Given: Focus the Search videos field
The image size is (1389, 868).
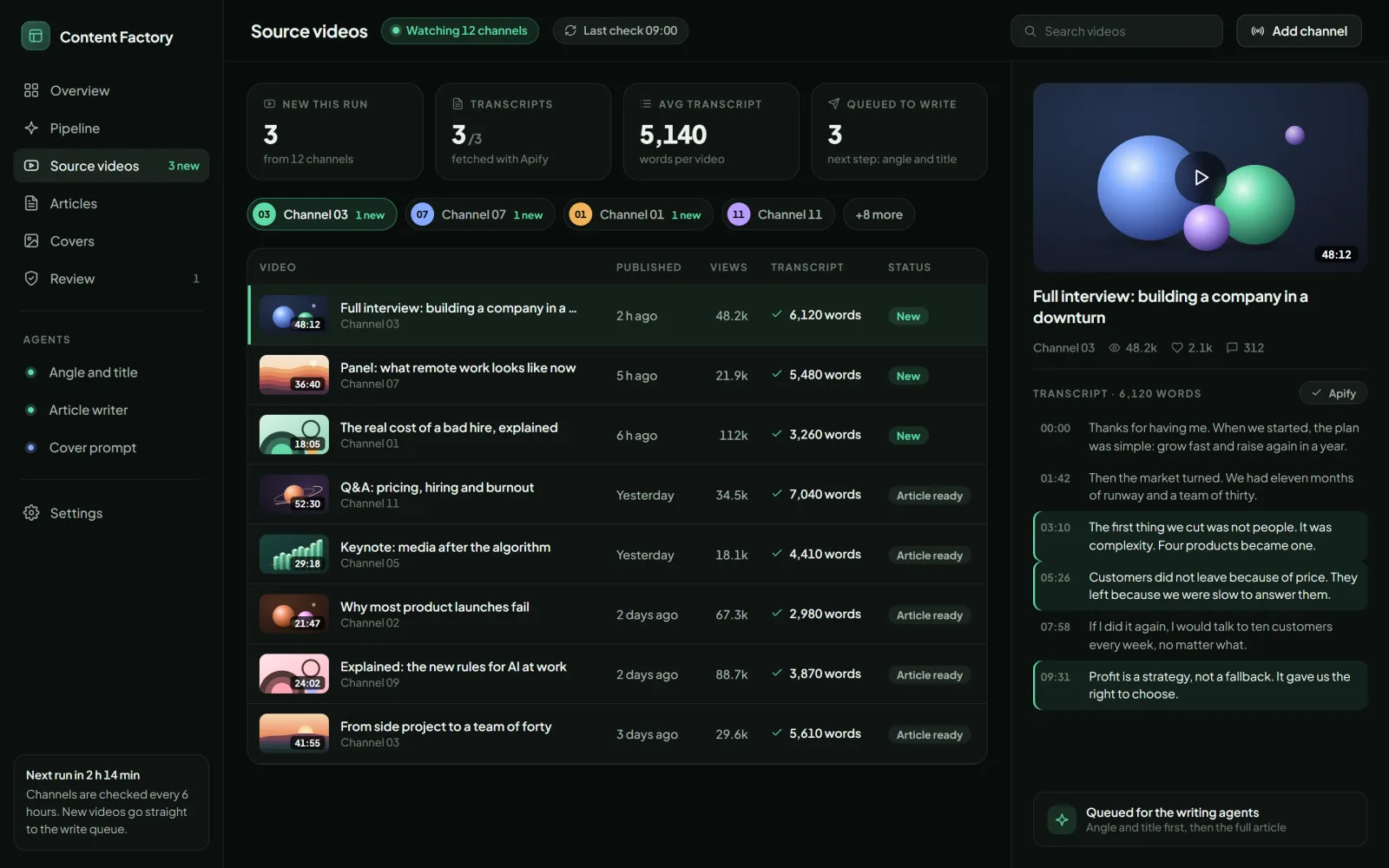Looking at the screenshot, I should click(x=1116, y=31).
